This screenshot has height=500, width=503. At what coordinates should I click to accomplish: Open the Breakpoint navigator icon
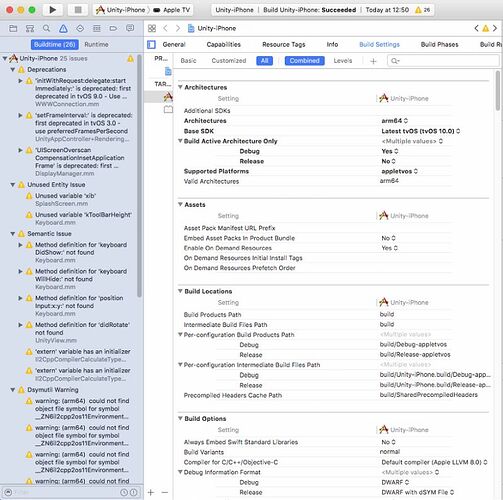(x=113, y=29)
